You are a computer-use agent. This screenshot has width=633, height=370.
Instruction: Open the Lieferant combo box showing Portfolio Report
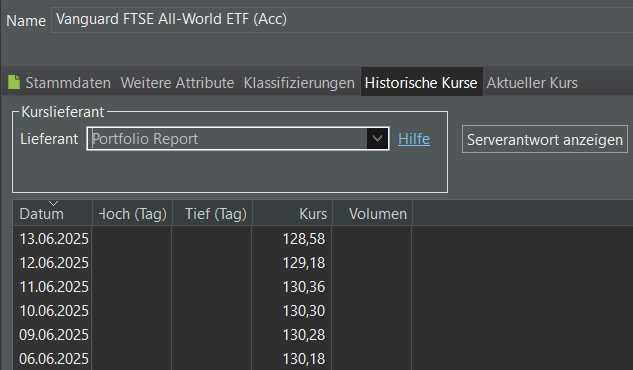pyautogui.click(x=238, y=139)
